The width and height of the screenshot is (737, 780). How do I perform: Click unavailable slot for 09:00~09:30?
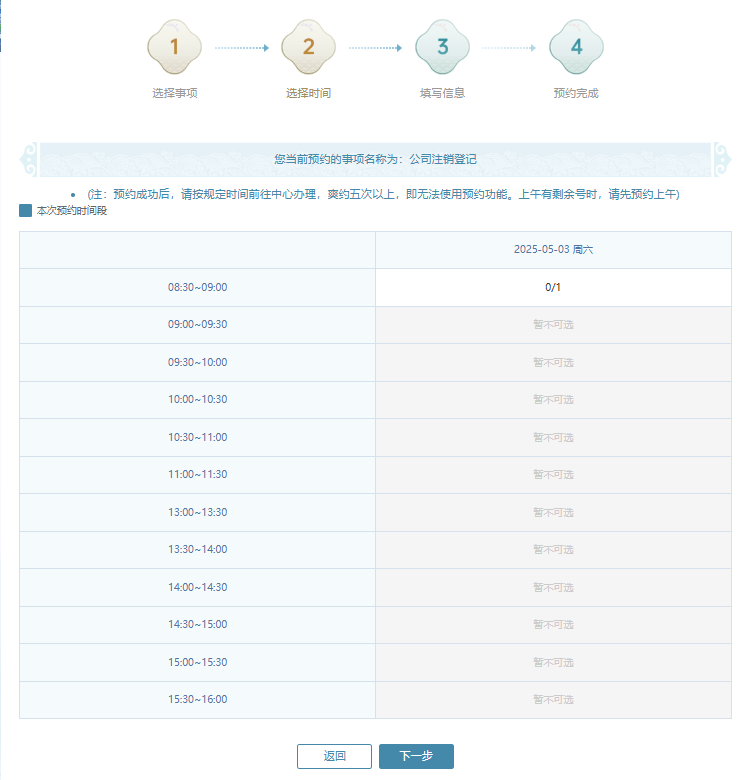[553, 325]
